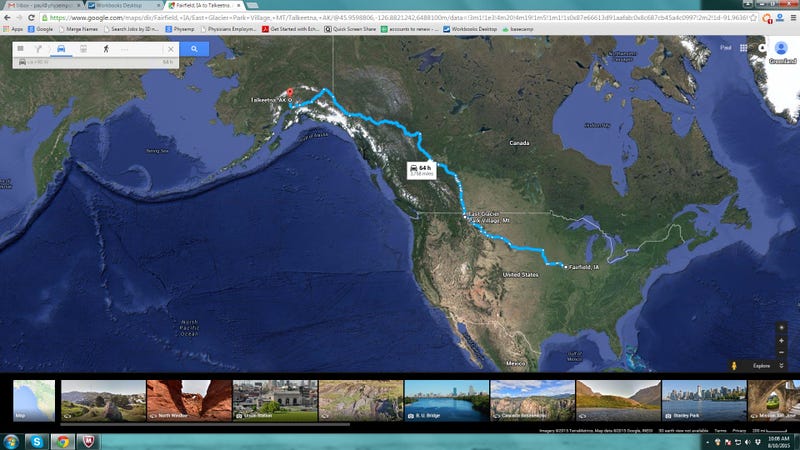
Task: Pick up the yellow Pegman Street View icon
Action: coord(734,365)
